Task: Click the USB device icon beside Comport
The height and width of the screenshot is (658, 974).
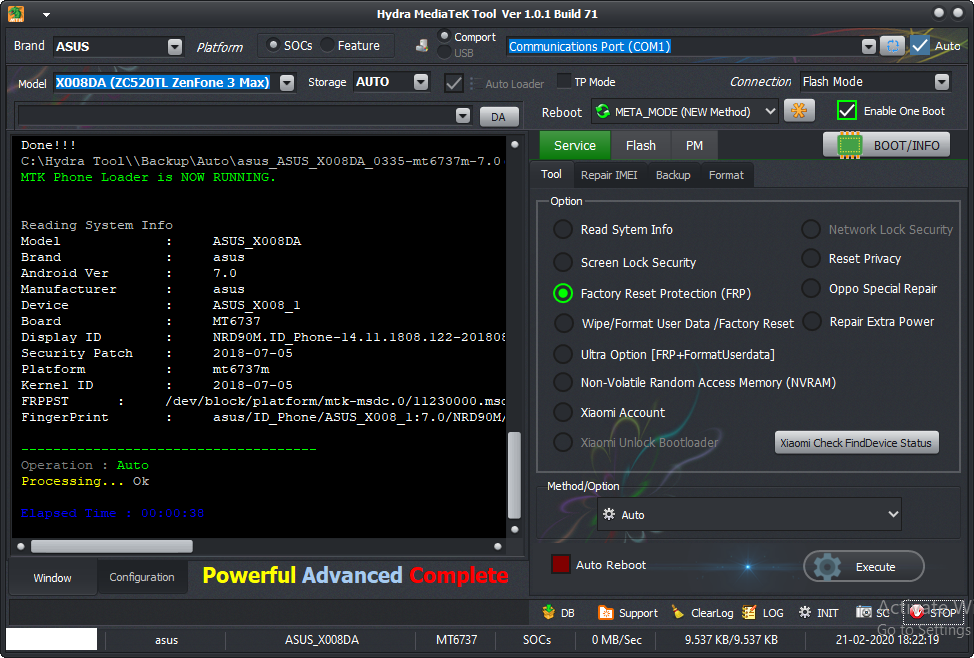Action: (422, 45)
